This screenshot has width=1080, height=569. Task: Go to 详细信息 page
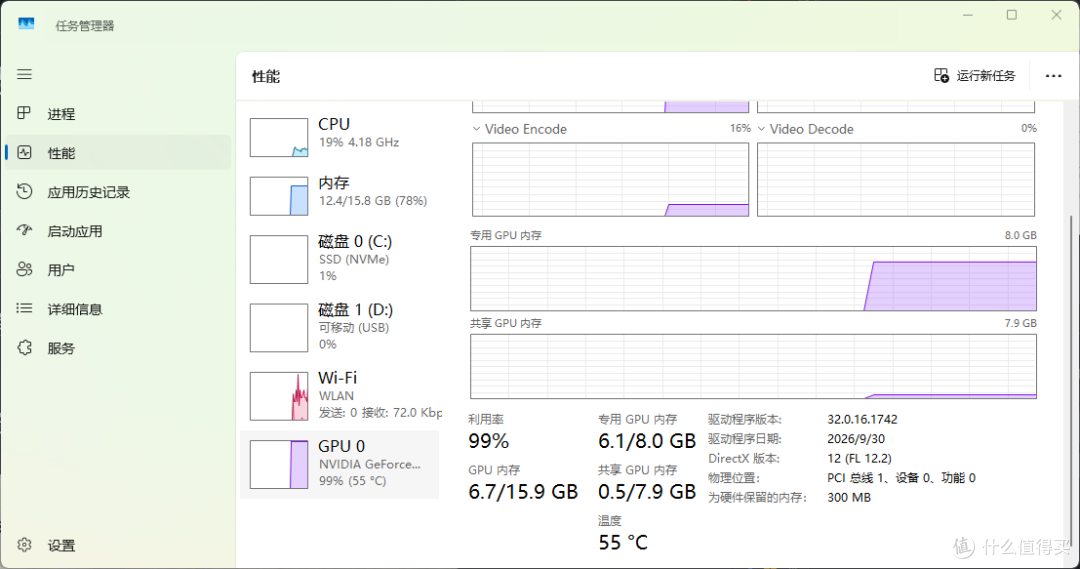(x=118, y=309)
